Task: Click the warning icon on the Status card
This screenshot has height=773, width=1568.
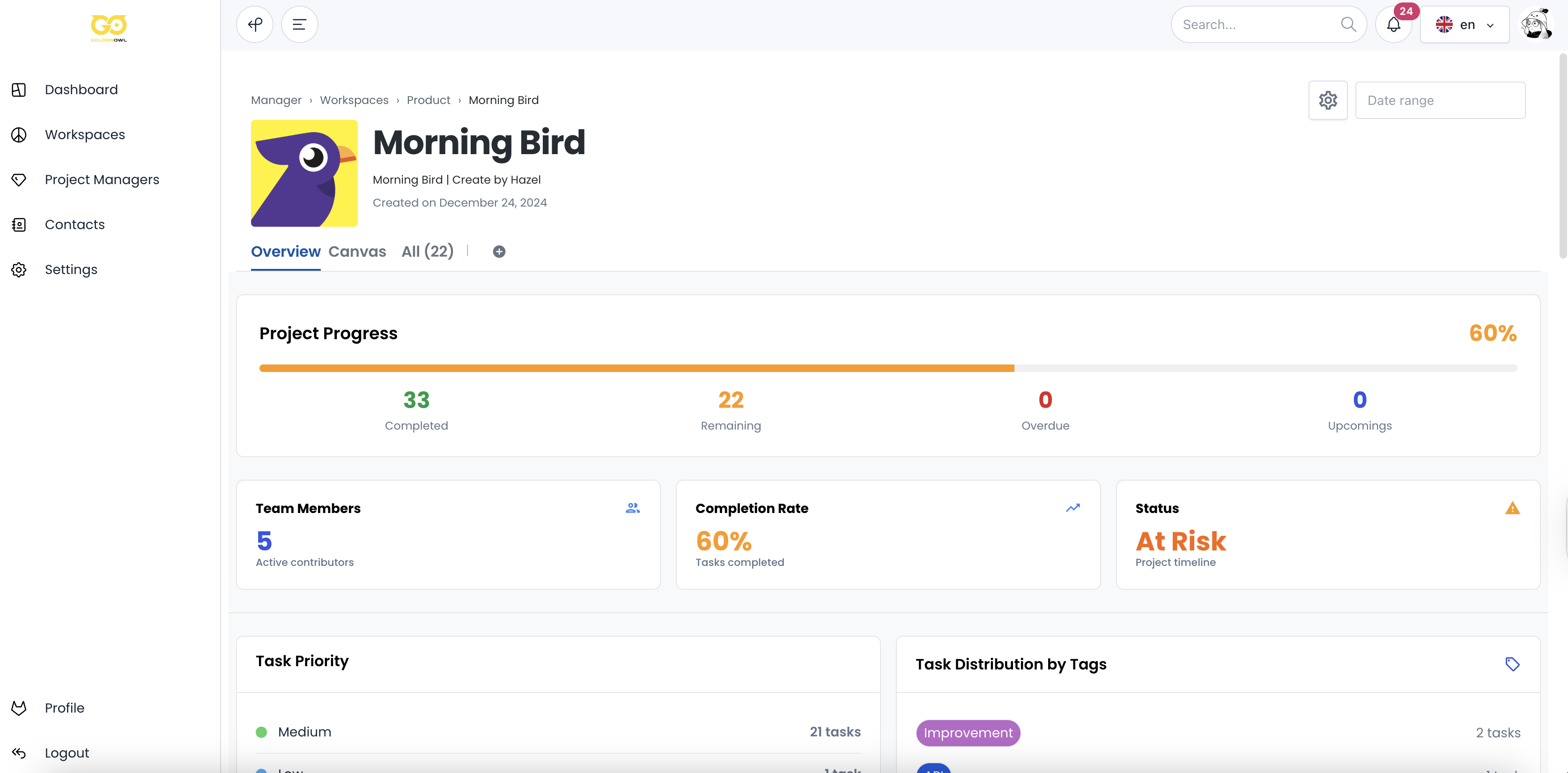Action: pyautogui.click(x=1513, y=508)
